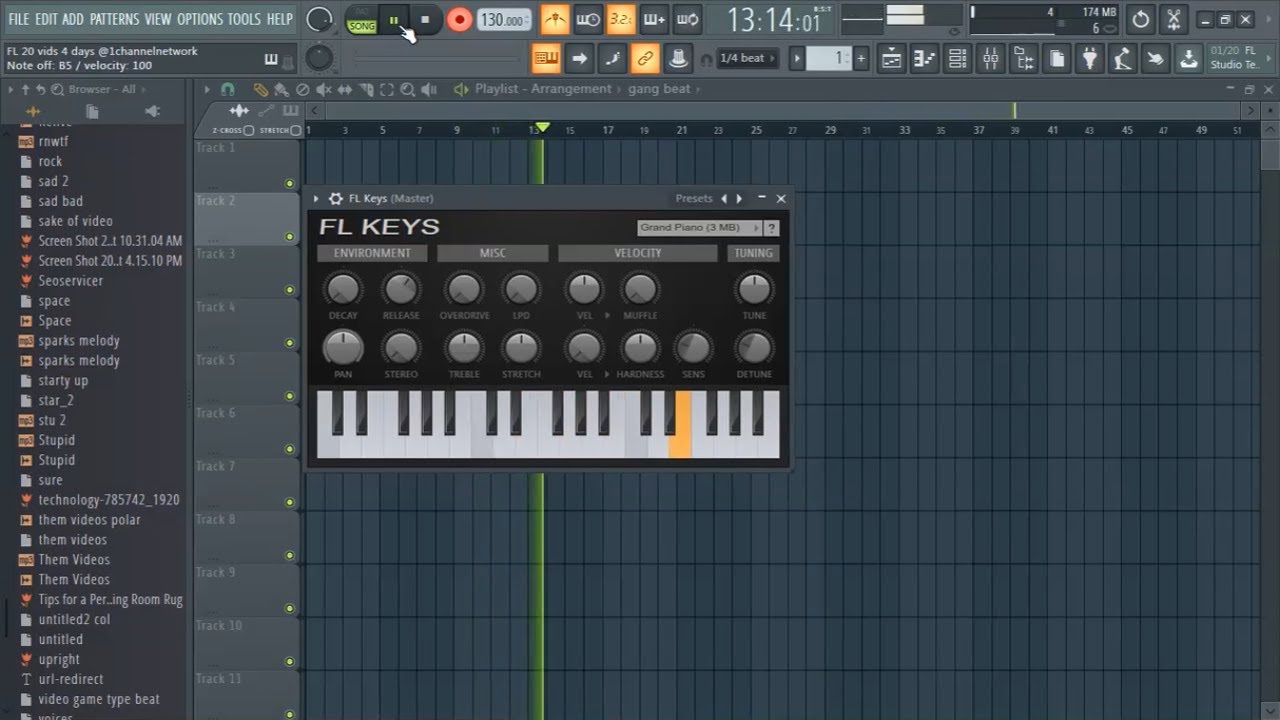Go to previous FL Keys preset arrow

(724, 198)
